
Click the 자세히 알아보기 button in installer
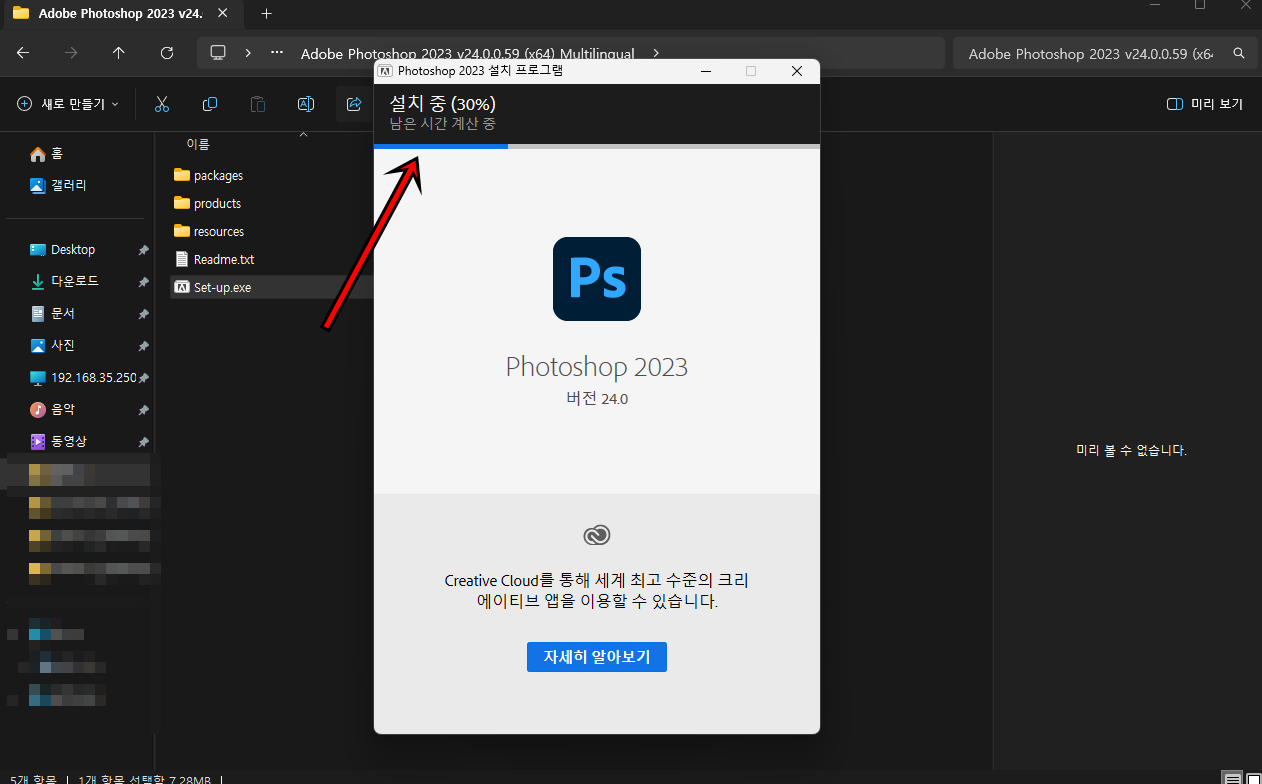(596, 657)
